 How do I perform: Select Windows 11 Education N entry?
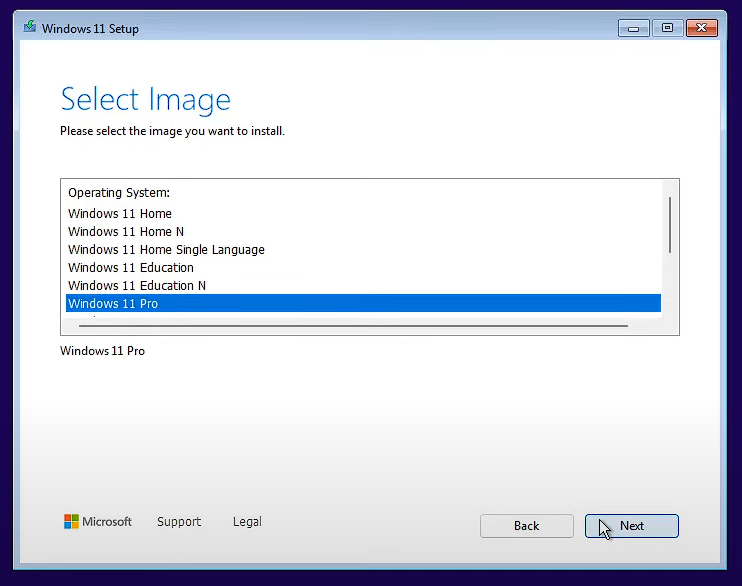pyautogui.click(x=363, y=285)
